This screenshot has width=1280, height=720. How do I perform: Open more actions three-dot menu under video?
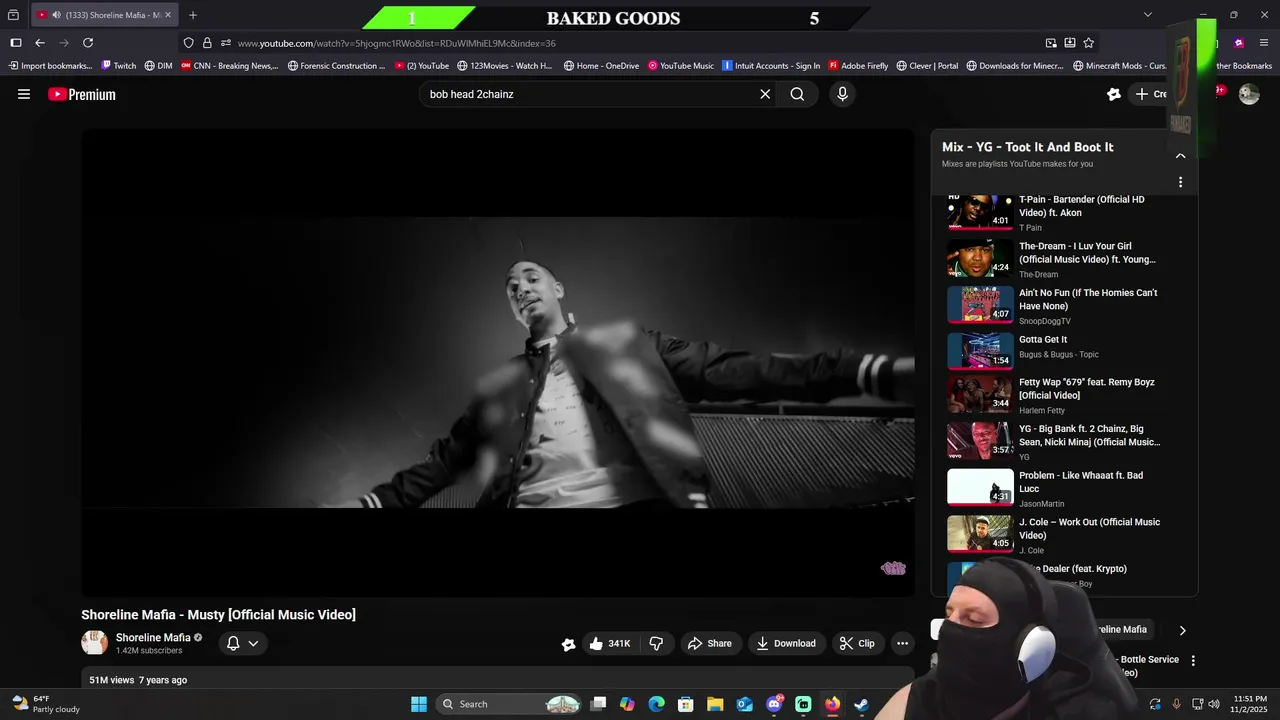coord(902,644)
